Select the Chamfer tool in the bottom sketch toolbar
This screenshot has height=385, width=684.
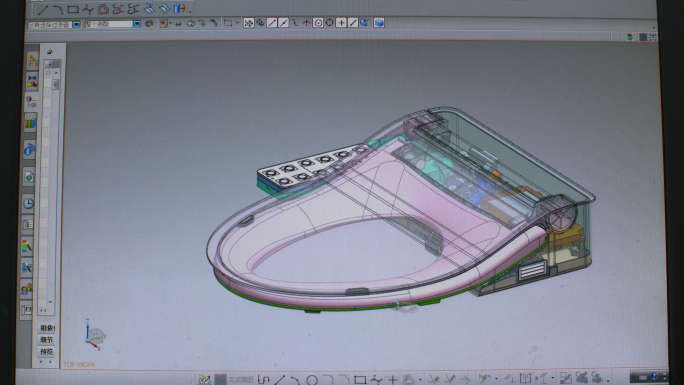344,380
